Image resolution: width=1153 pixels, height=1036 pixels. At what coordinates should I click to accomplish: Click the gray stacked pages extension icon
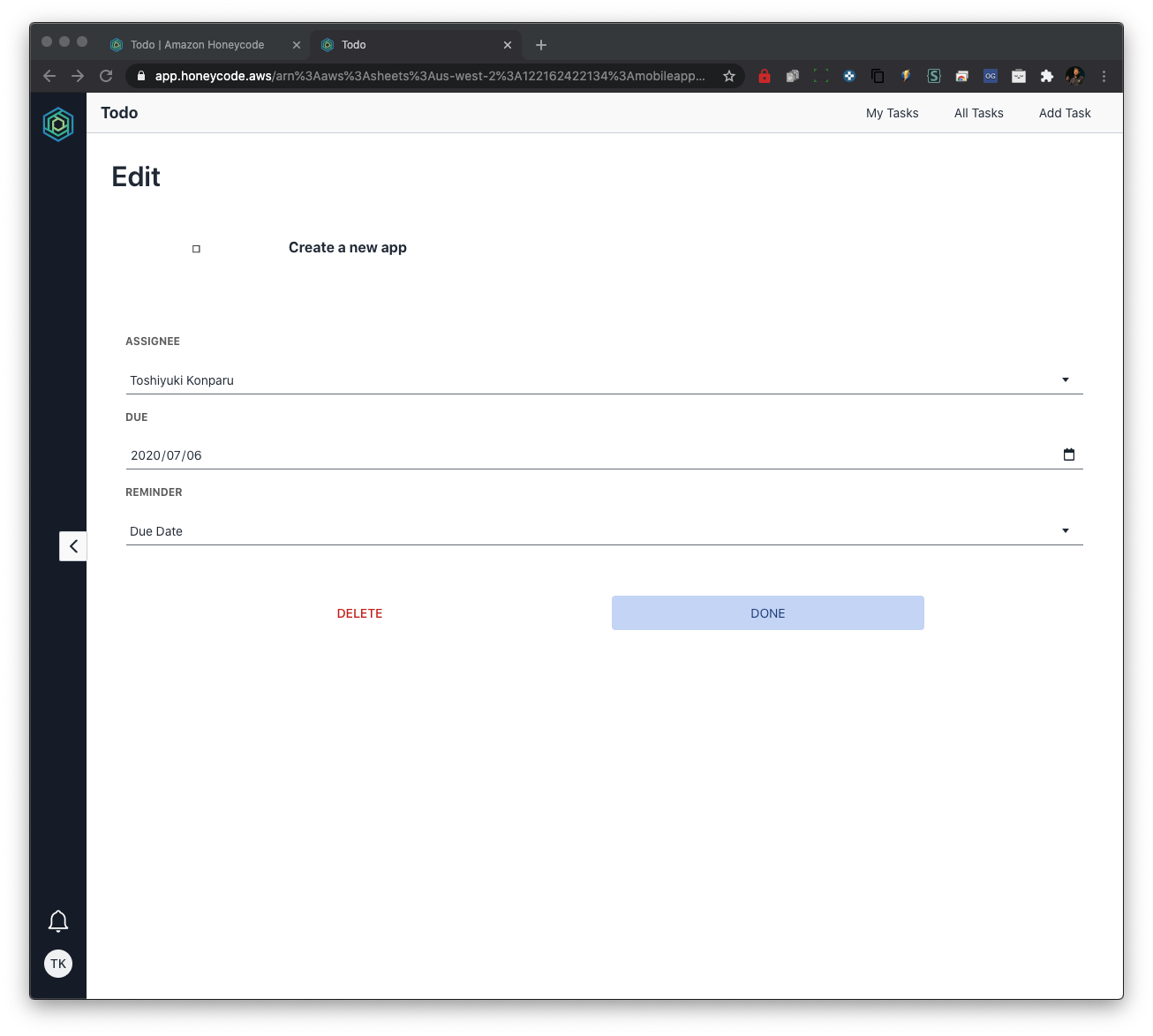point(793,76)
